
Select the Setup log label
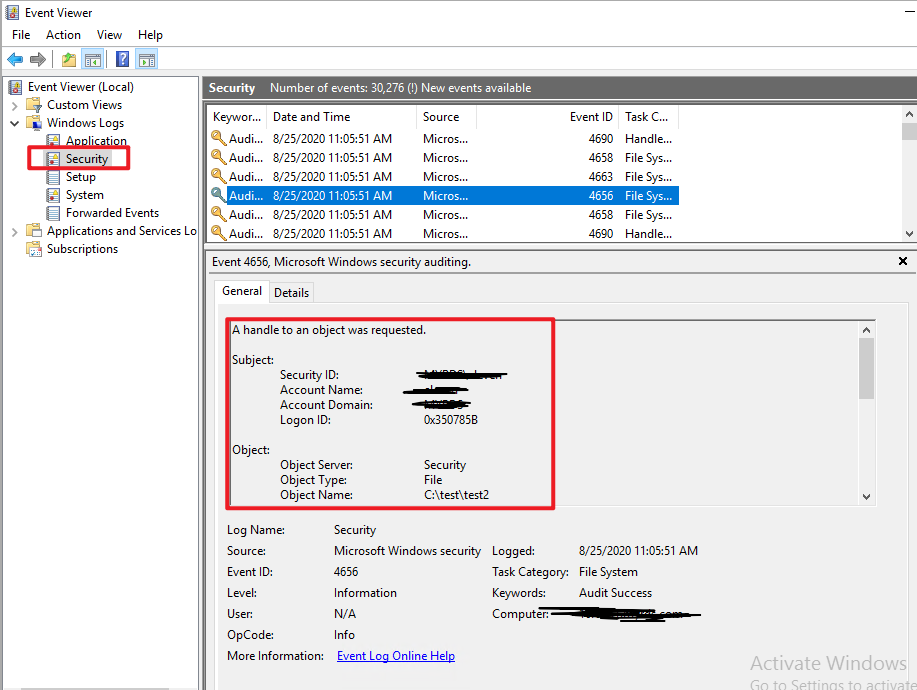pos(81,177)
